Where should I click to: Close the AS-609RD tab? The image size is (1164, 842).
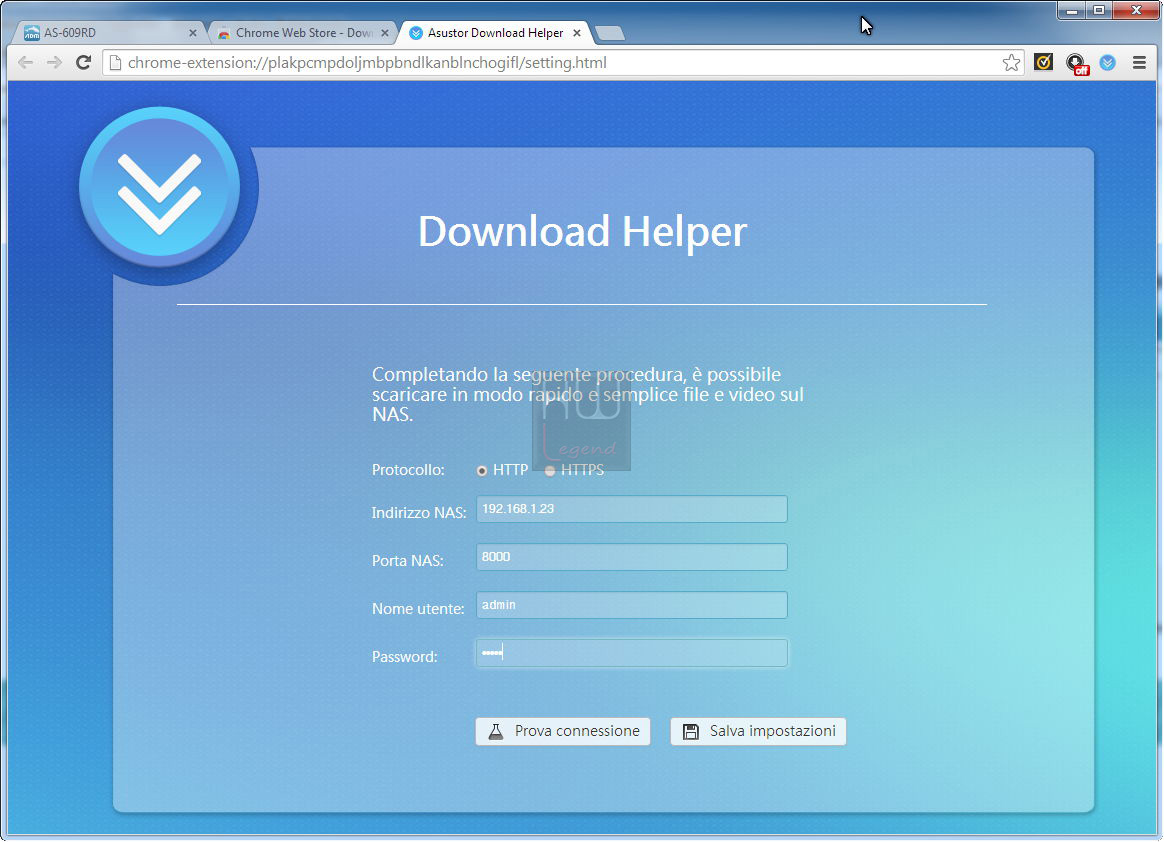click(x=192, y=33)
